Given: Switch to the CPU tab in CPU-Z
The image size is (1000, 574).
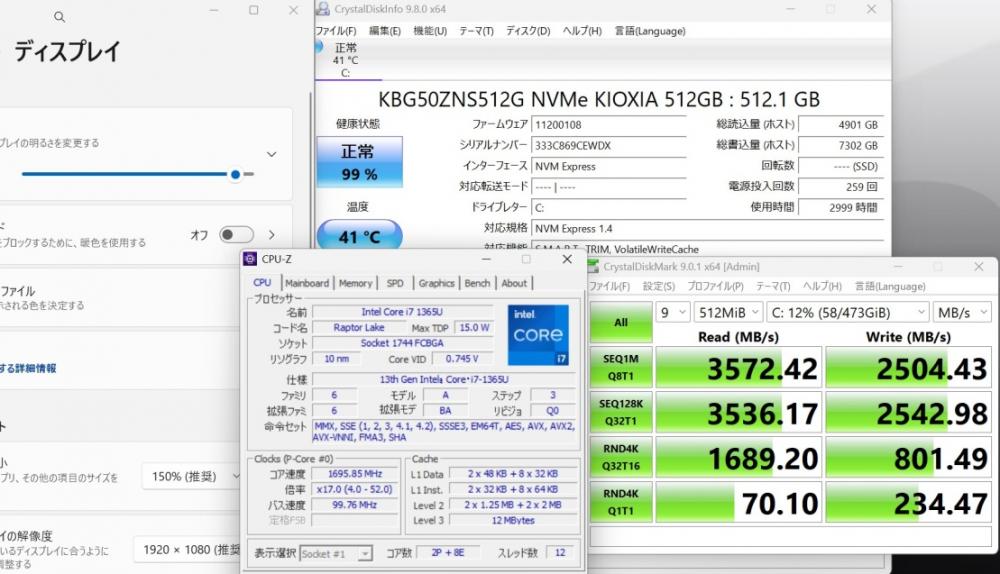Looking at the screenshot, I should coord(262,283).
